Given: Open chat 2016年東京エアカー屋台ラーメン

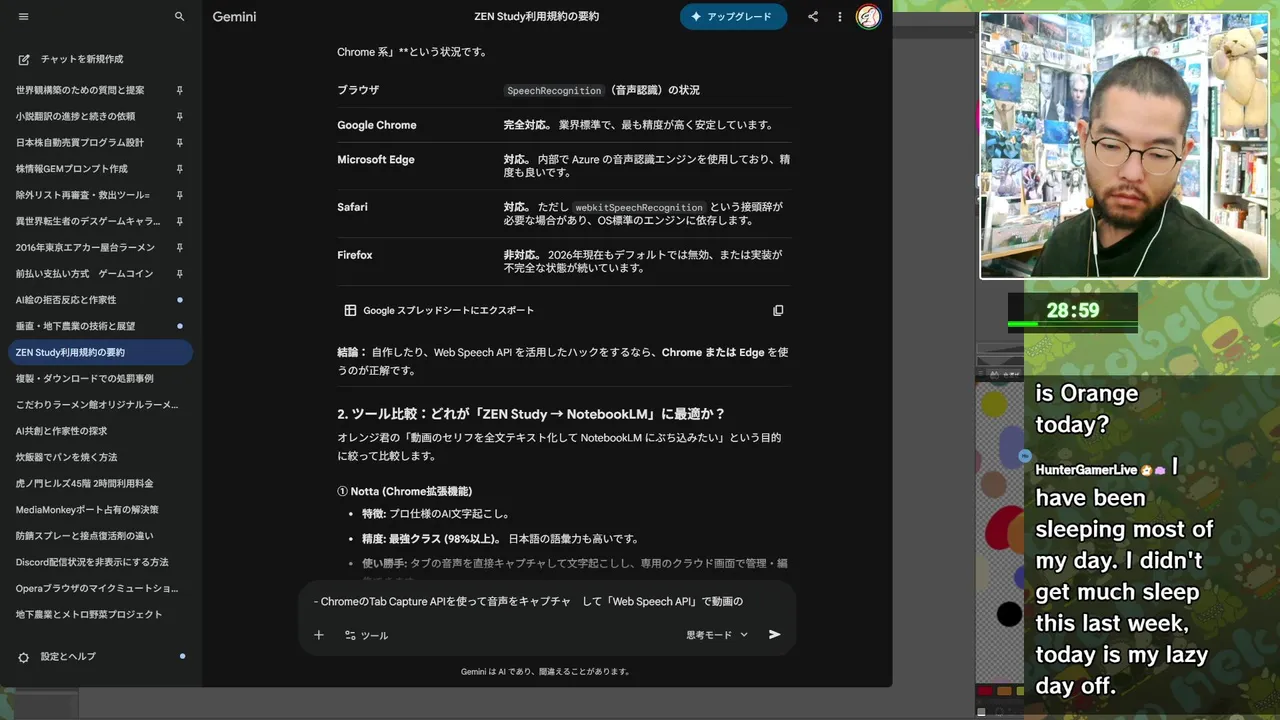Looking at the screenshot, I should coord(85,247).
